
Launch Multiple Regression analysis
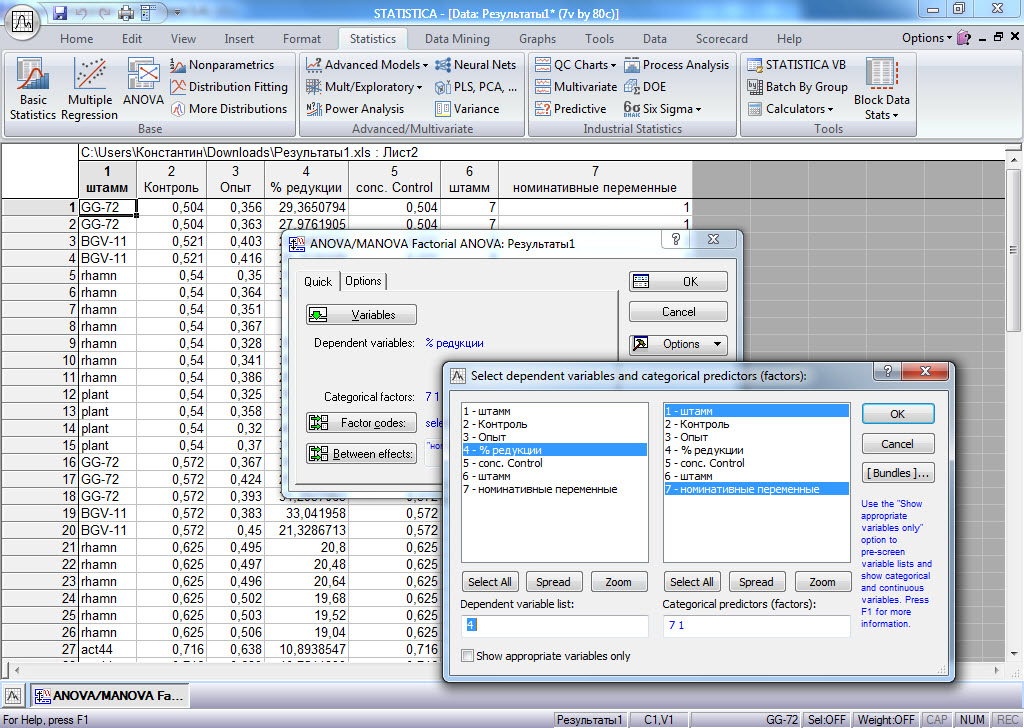[x=89, y=89]
